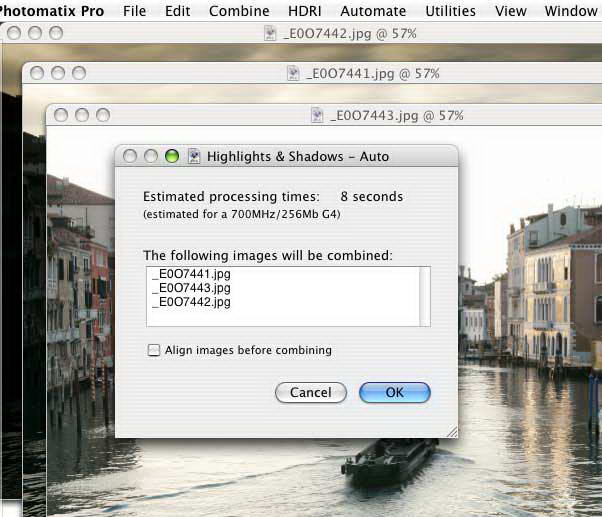Select _E0O7441.jpg in the combine list

click(x=191, y=274)
